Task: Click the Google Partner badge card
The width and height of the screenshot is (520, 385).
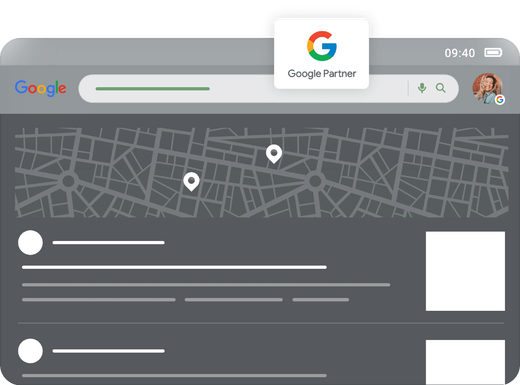Action: click(x=321, y=53)
